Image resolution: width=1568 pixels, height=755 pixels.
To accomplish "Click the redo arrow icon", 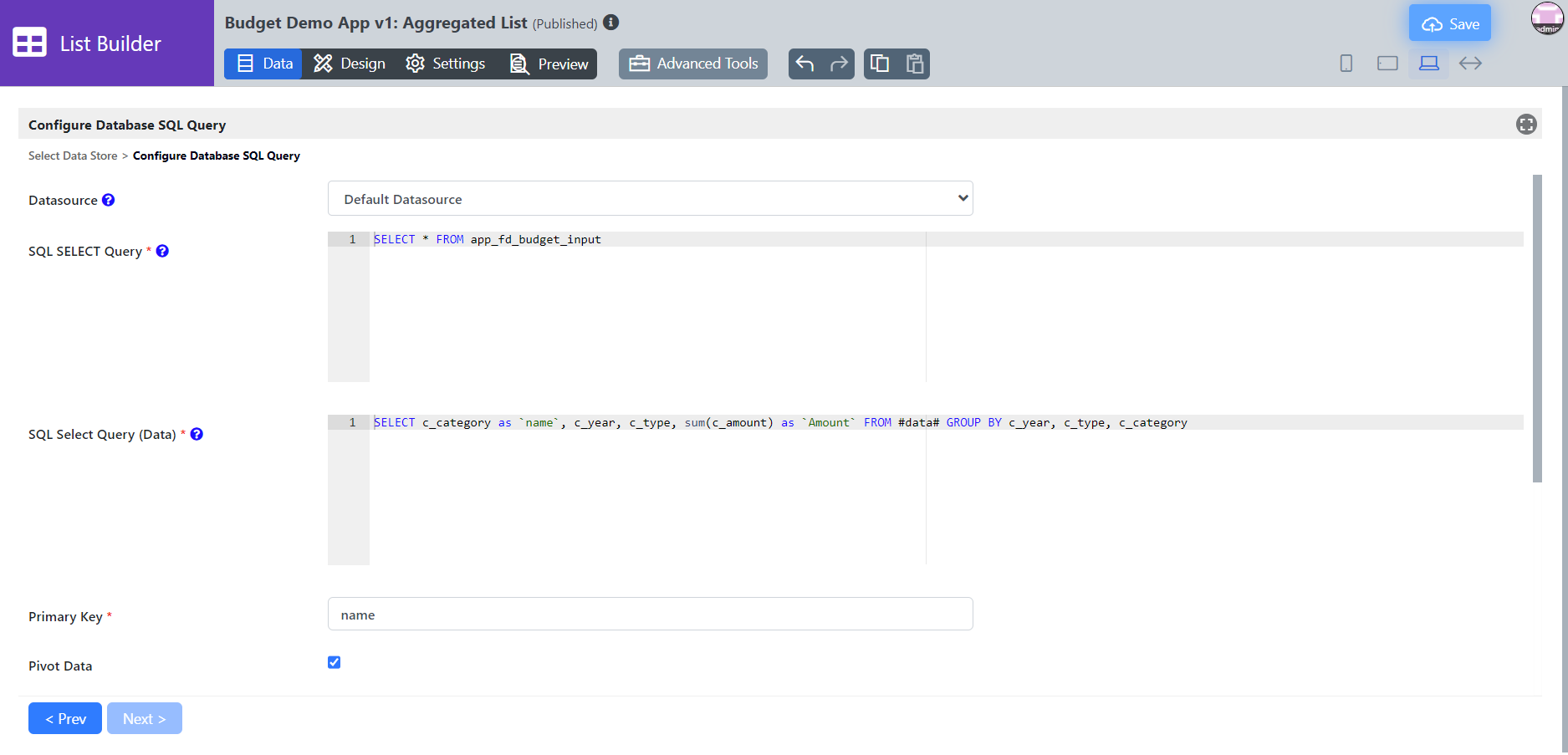I will click(x=839, y=64).
